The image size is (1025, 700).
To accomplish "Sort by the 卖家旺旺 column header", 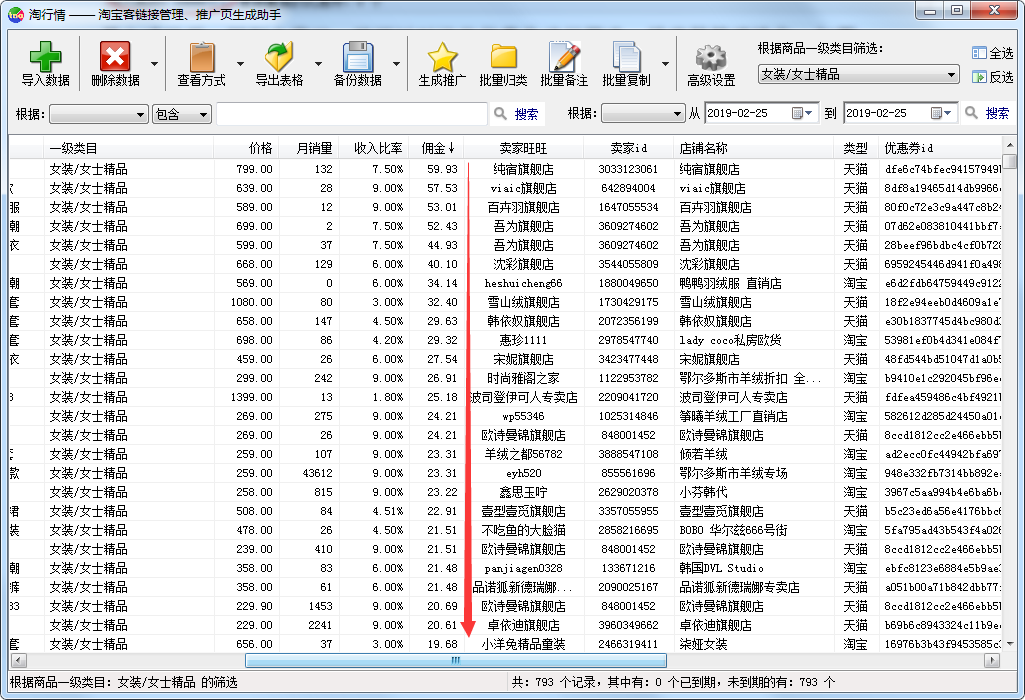I will point(524,148).
